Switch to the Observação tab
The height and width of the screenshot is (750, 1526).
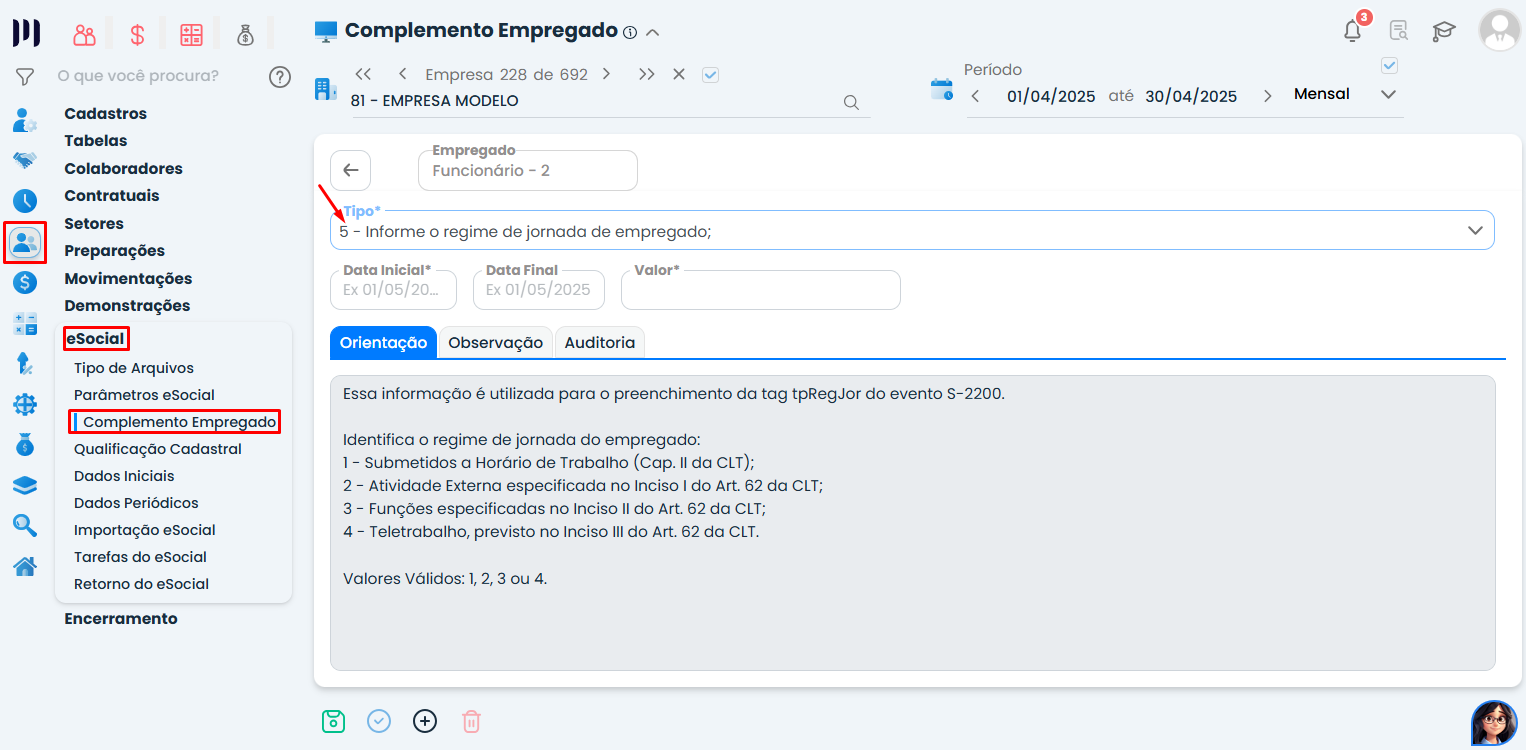coord(495,343)
